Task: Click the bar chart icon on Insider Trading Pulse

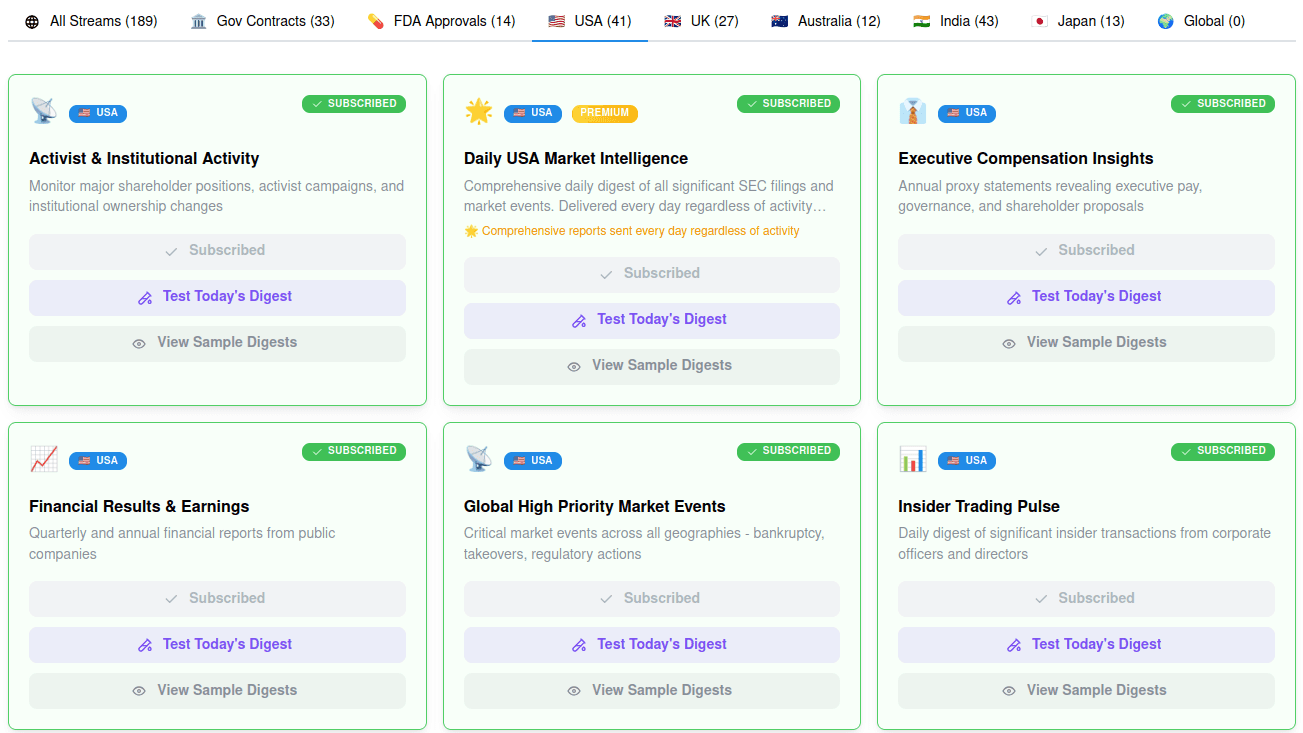Action: point(912,458)
